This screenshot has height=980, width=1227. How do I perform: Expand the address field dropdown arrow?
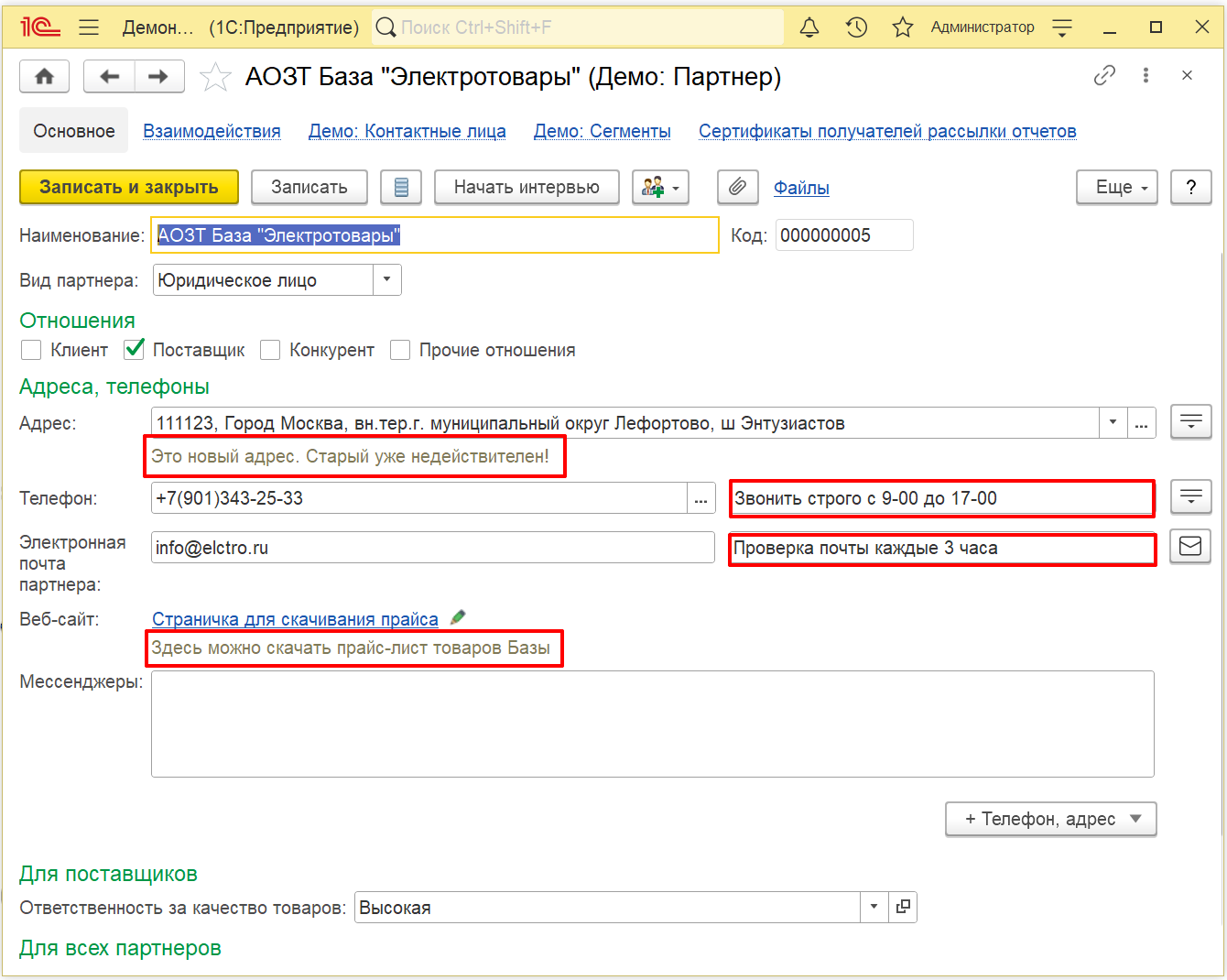point(1113,423)
